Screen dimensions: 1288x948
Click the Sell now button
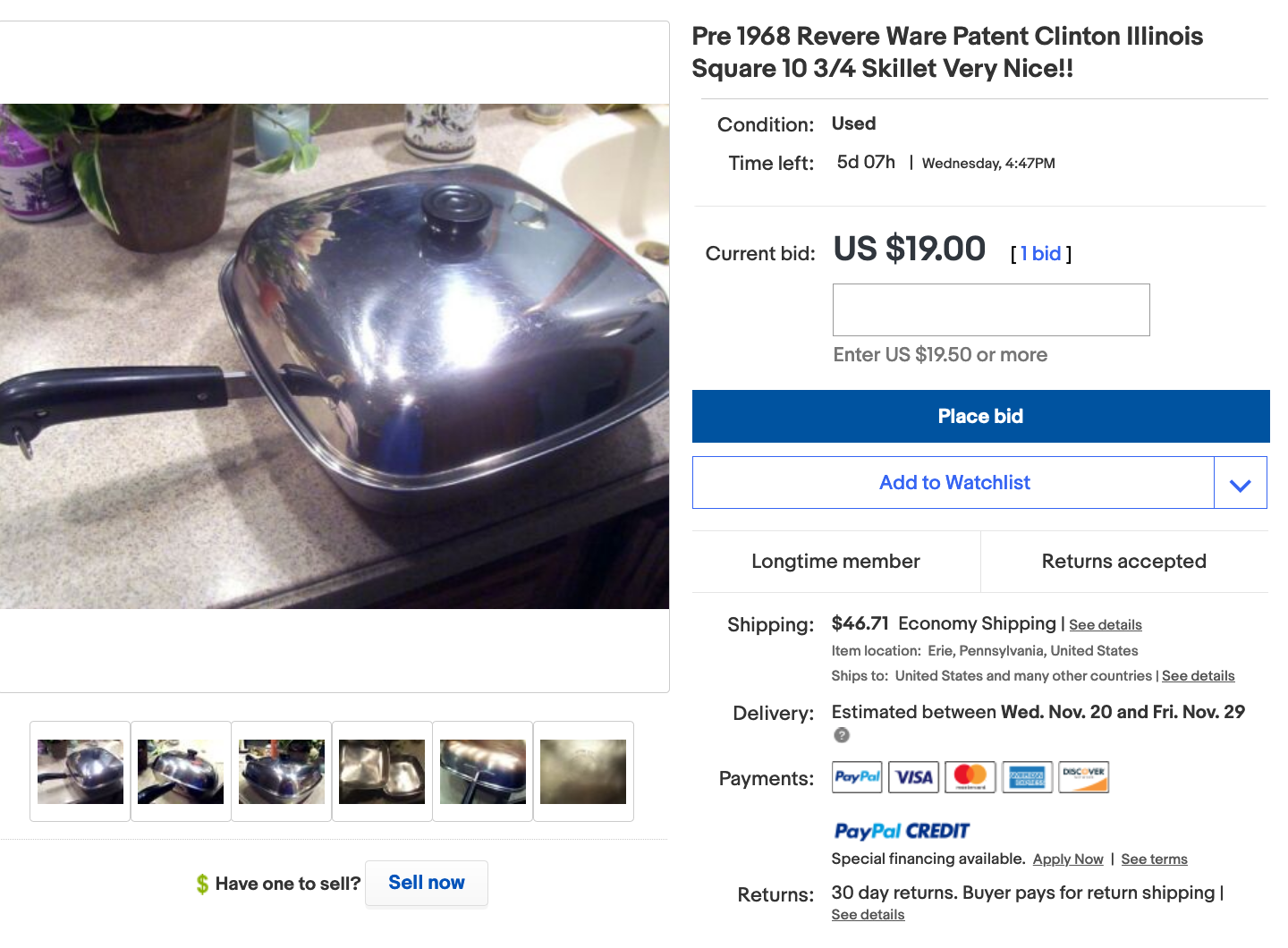click(x=427, y=883)
